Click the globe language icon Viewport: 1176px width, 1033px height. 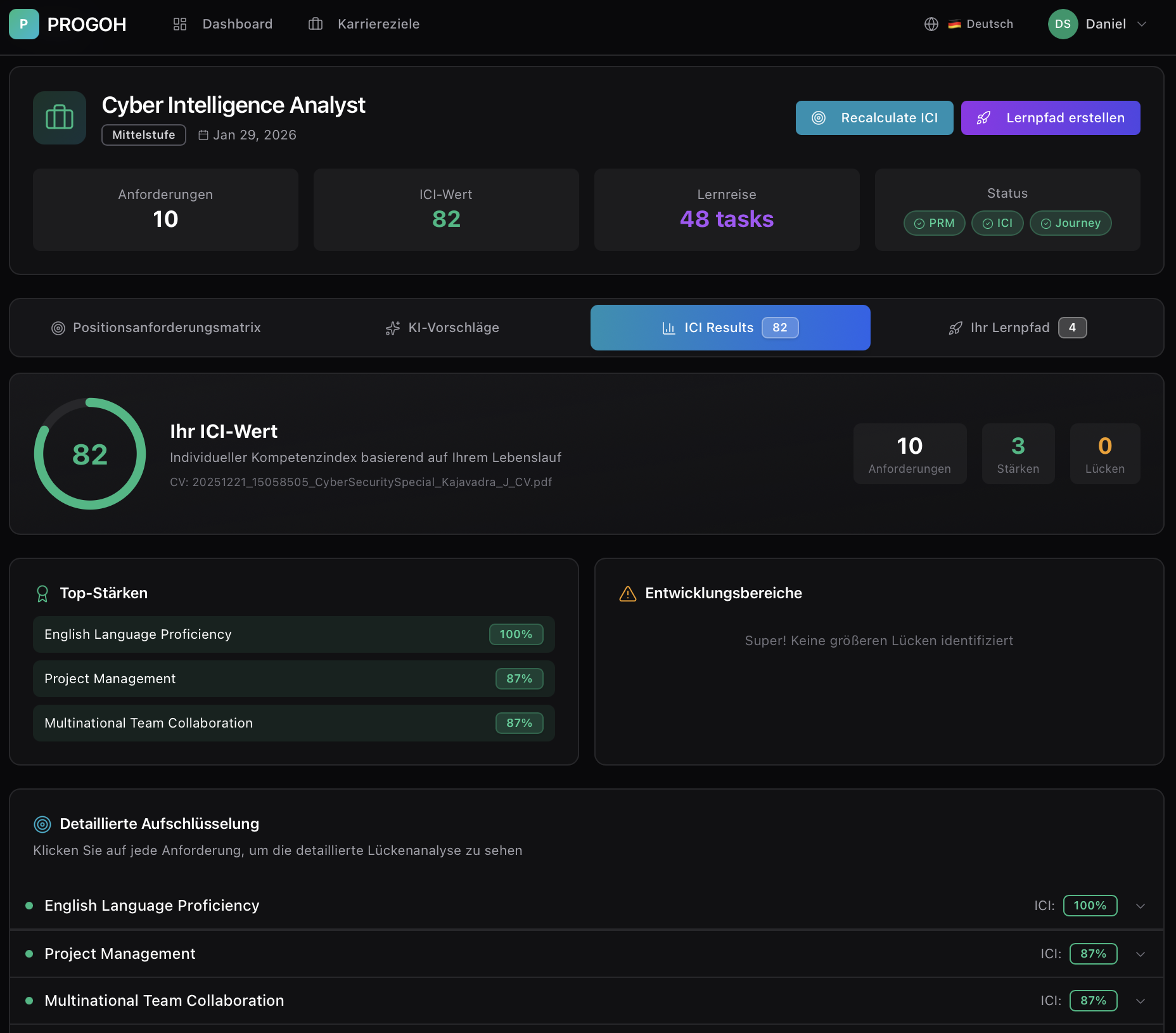click(x=931, y=24)
